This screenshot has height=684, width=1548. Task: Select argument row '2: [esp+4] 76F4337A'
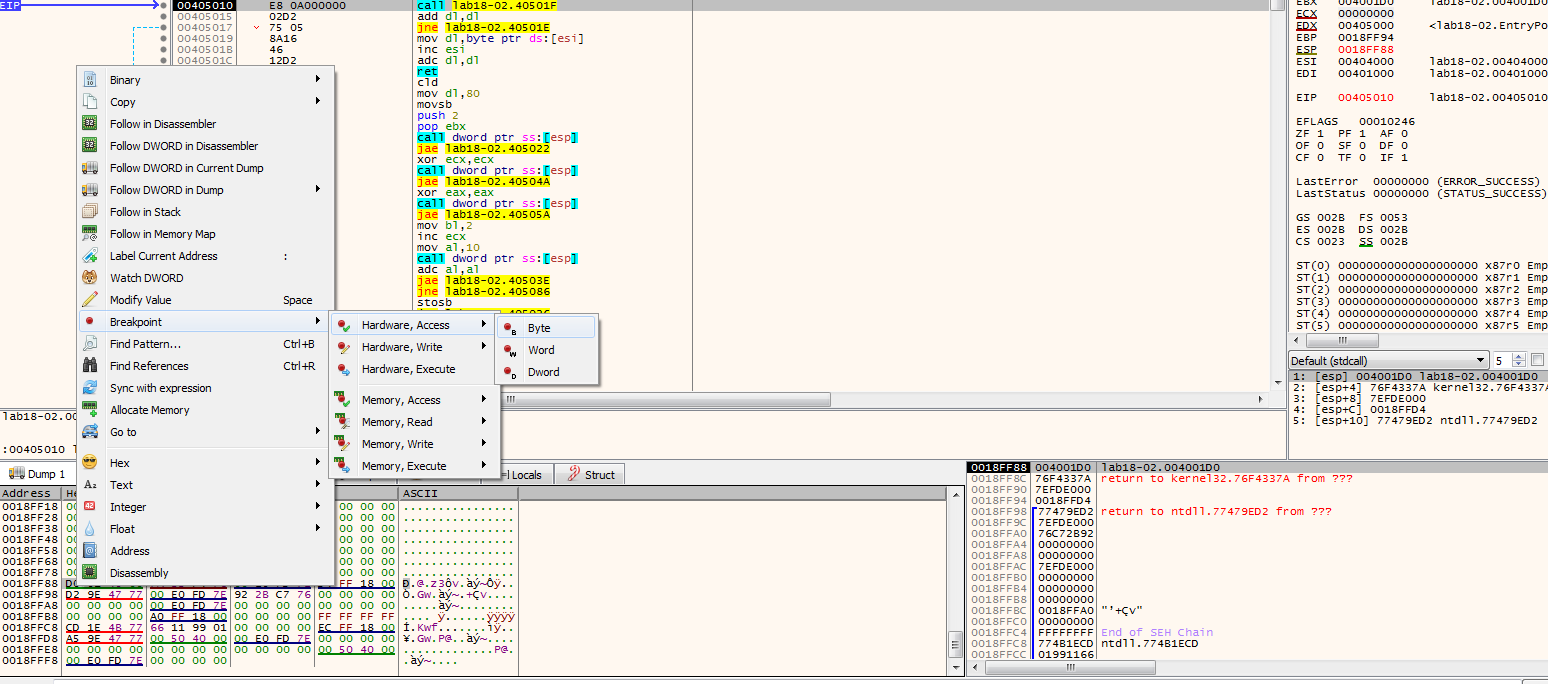pos(1418,387)
